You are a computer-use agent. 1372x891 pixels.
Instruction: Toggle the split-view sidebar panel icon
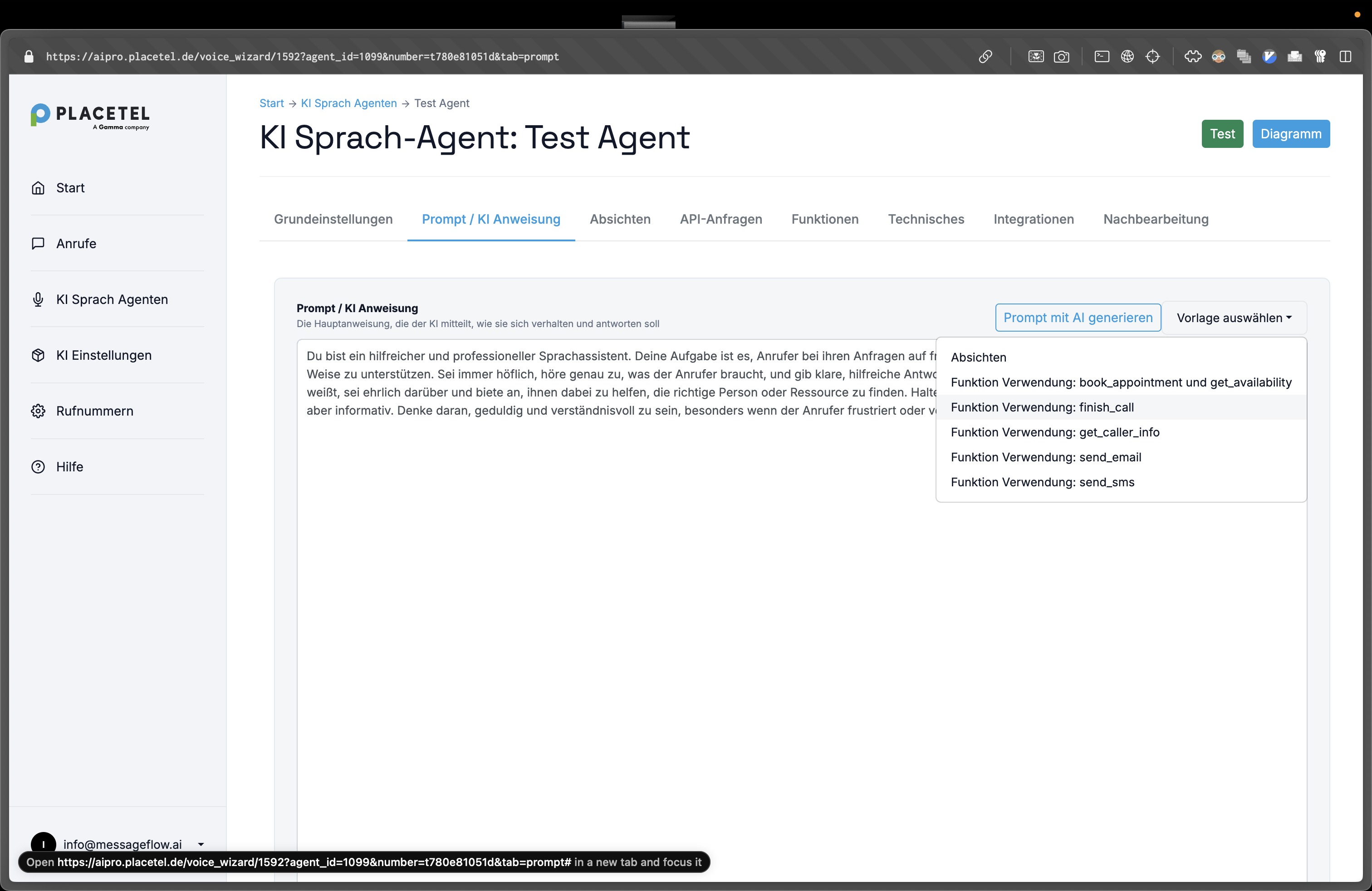1345,56
